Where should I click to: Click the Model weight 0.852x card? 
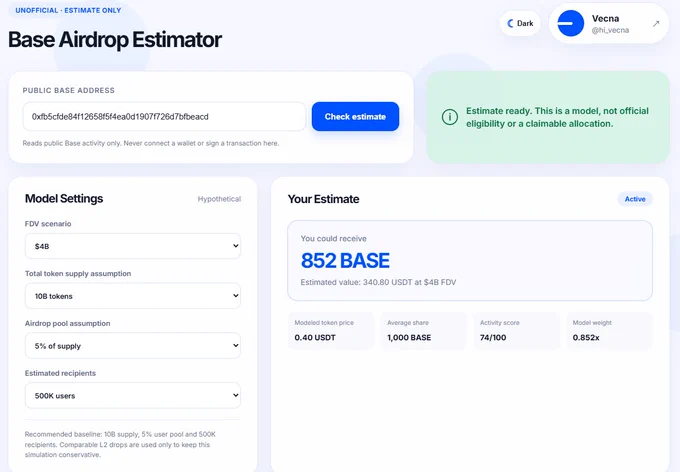pyautogui.click(x=609, y=331)
